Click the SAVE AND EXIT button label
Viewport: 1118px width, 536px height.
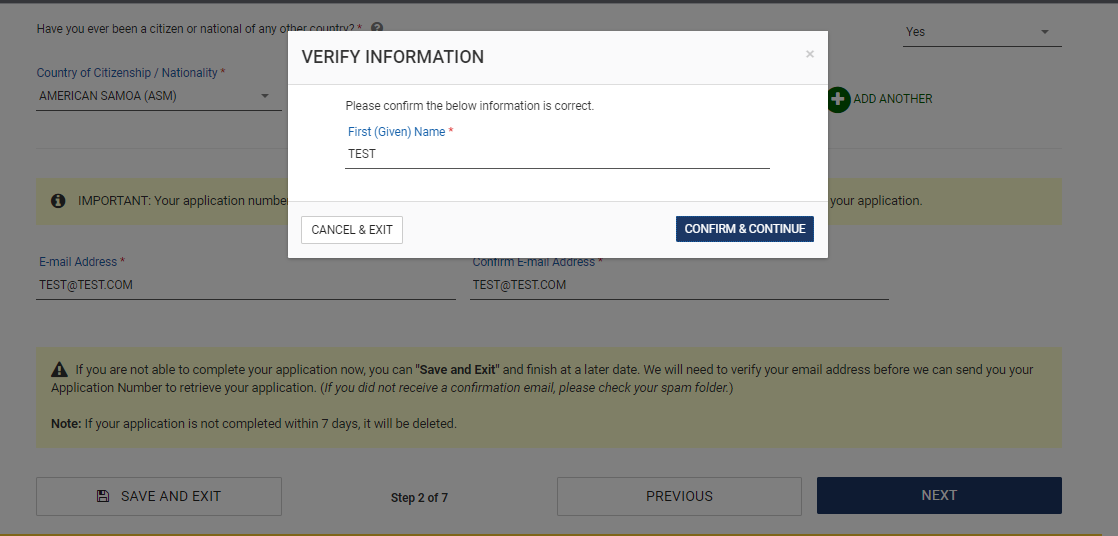coord(171,496)
